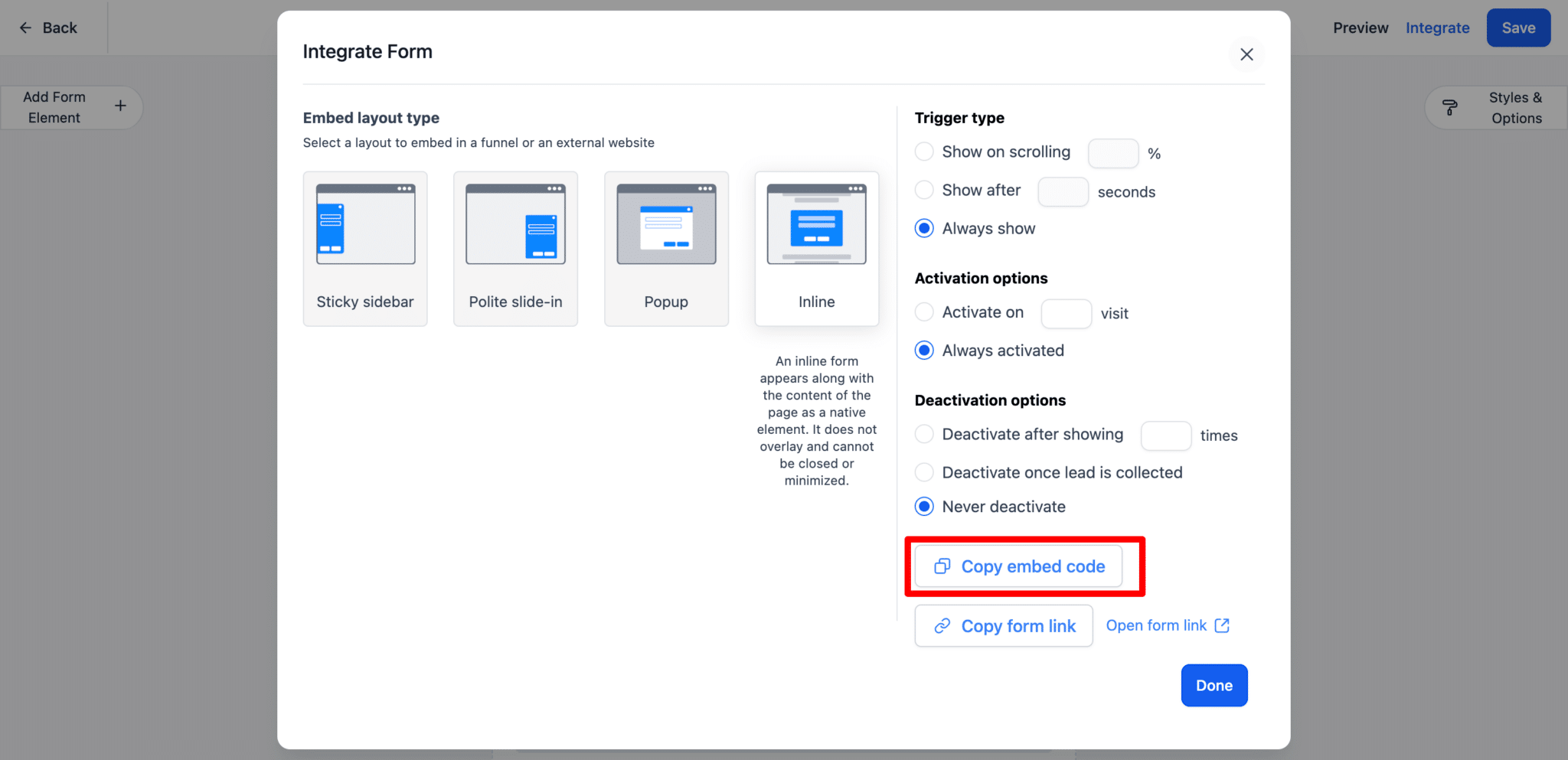
Task: Choose the Polite slide-in layout
Action: [x=515, y=249]
